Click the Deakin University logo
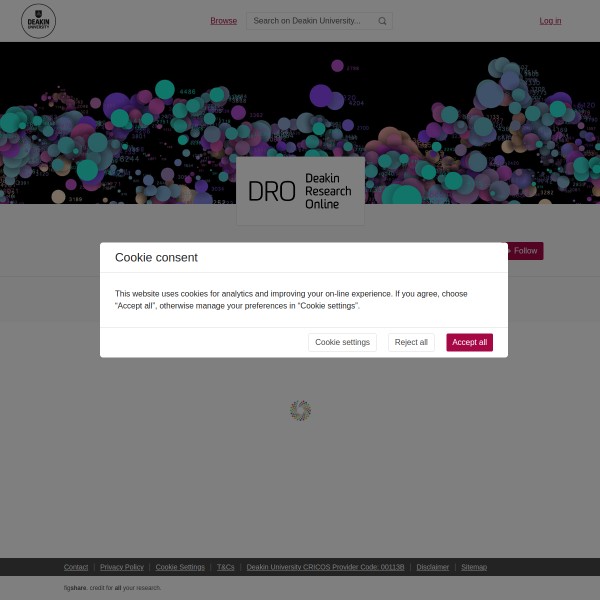Screen dimensions: 600x600 pos(38,21)
